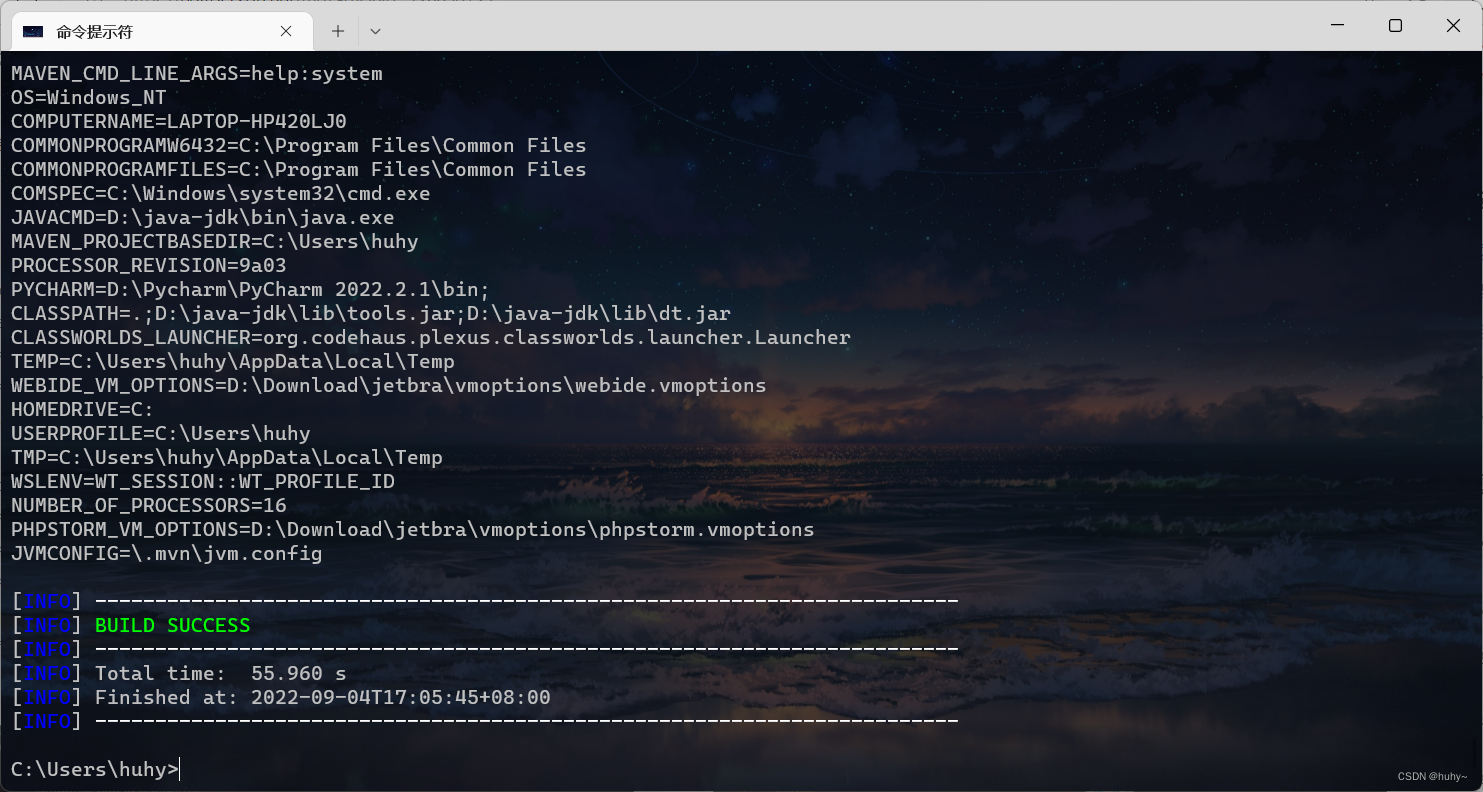Viewport: 1483px width, 792px height.
Task: Click the COMMONPROGRAMFILES line
Action: click(x=299, y=169)
